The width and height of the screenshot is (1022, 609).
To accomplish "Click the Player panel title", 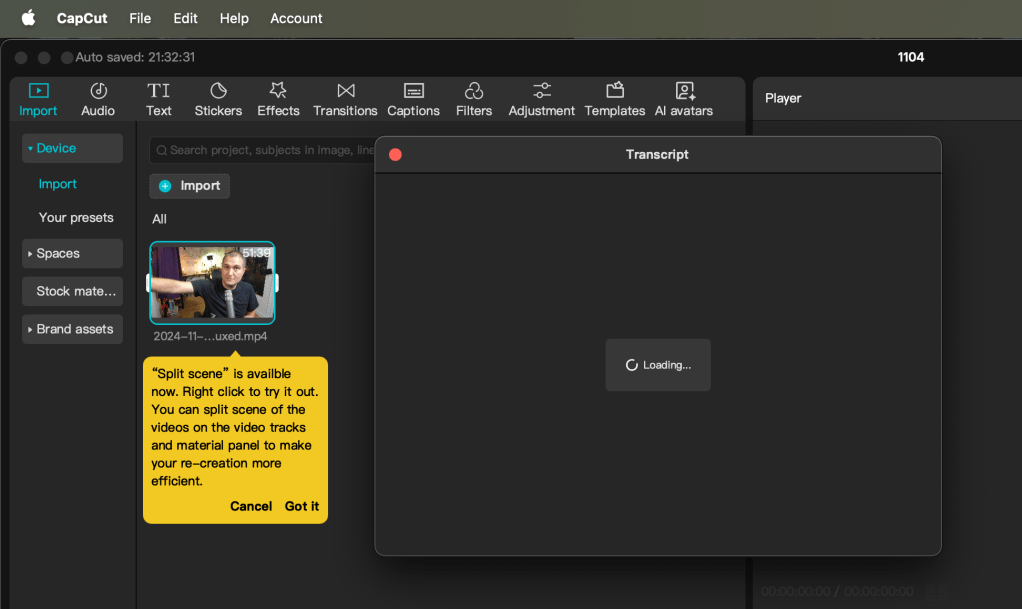I will (783, 98).
